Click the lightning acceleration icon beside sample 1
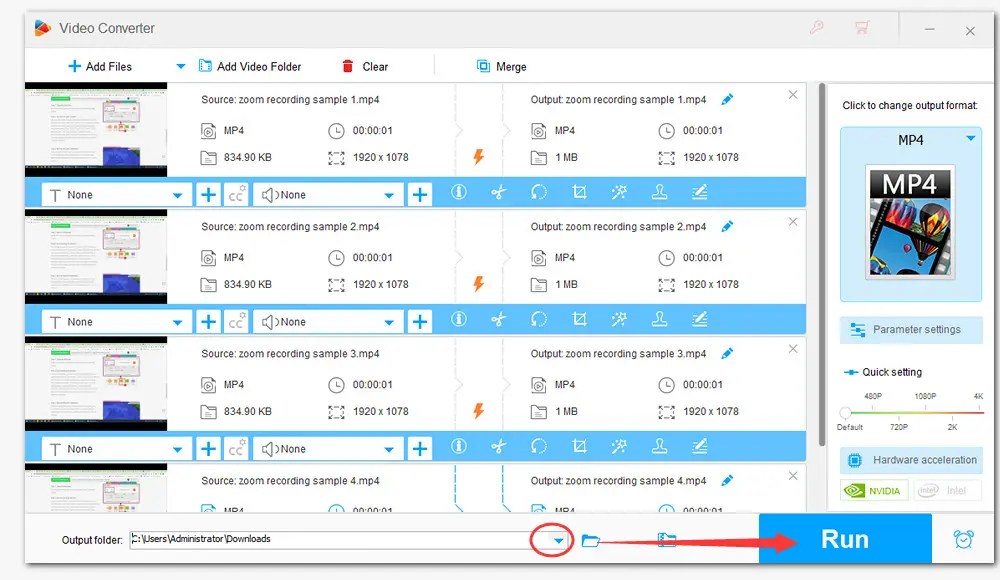 click(479, 157)
